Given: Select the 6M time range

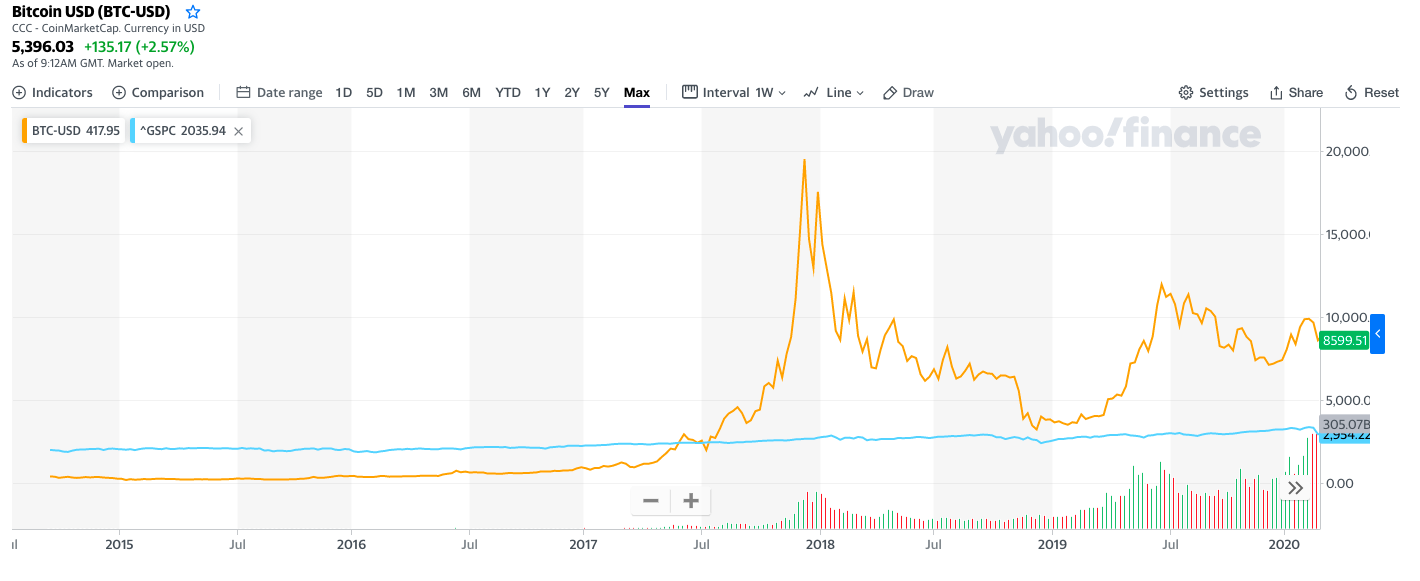Looking at the screenshot, I should tap(471, 92).
